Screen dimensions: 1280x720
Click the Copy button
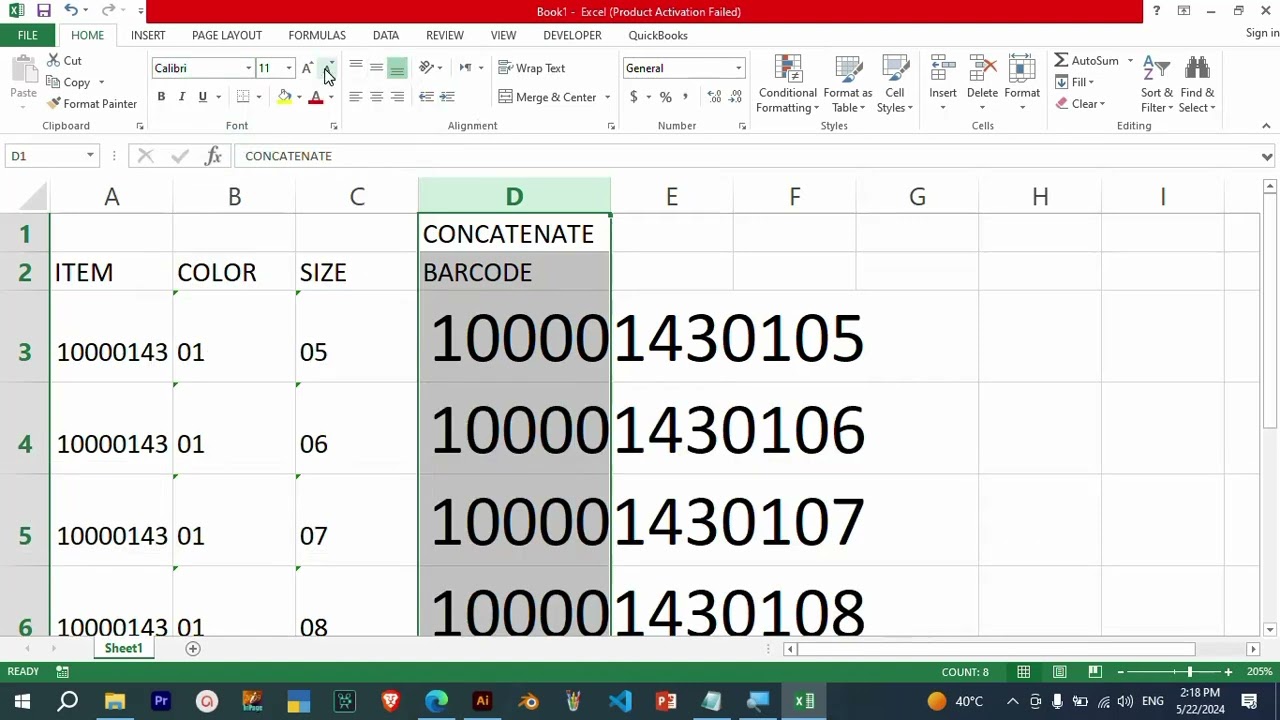click(69, 82)
